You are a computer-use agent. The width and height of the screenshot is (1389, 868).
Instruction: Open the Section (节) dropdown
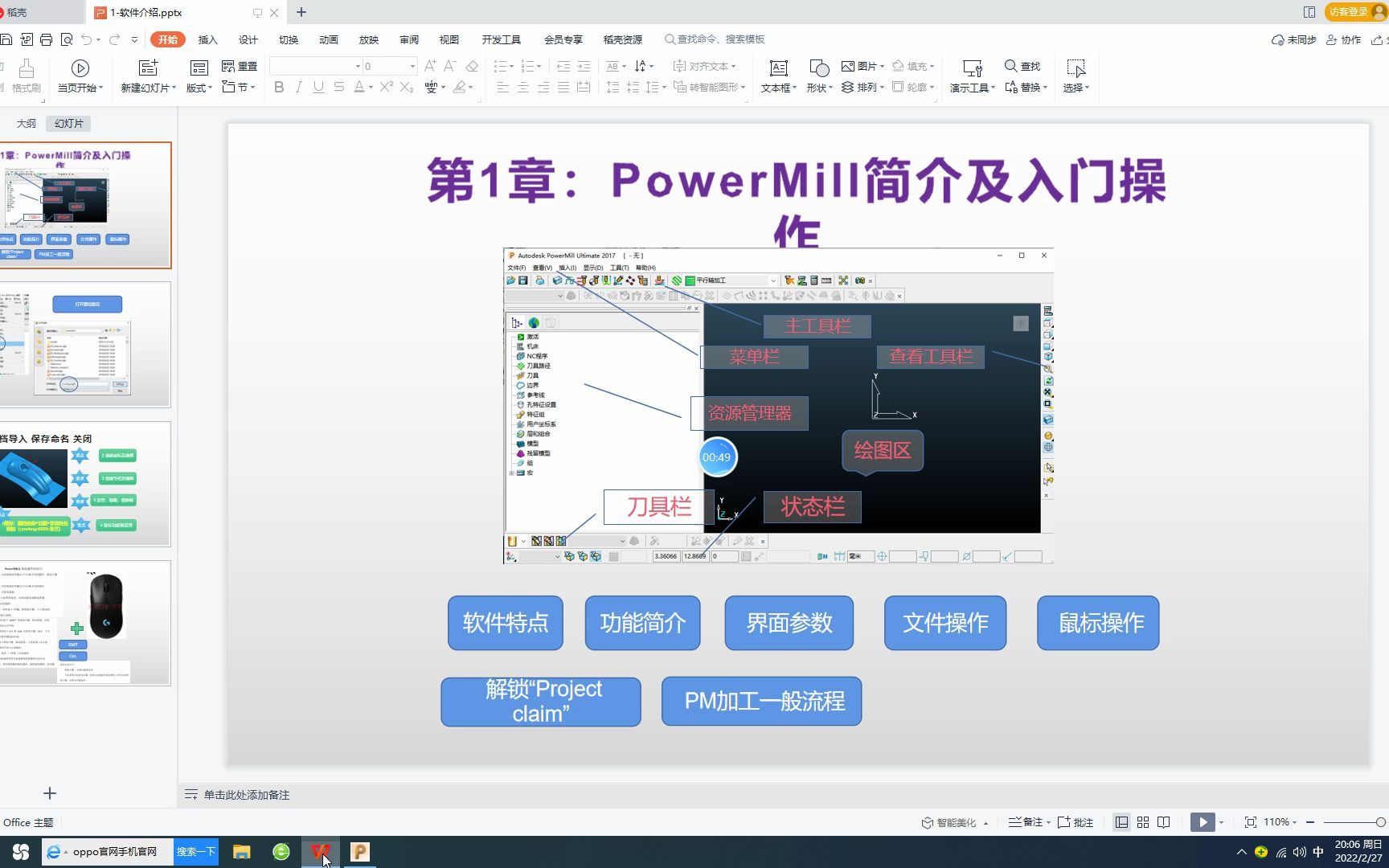239,87
